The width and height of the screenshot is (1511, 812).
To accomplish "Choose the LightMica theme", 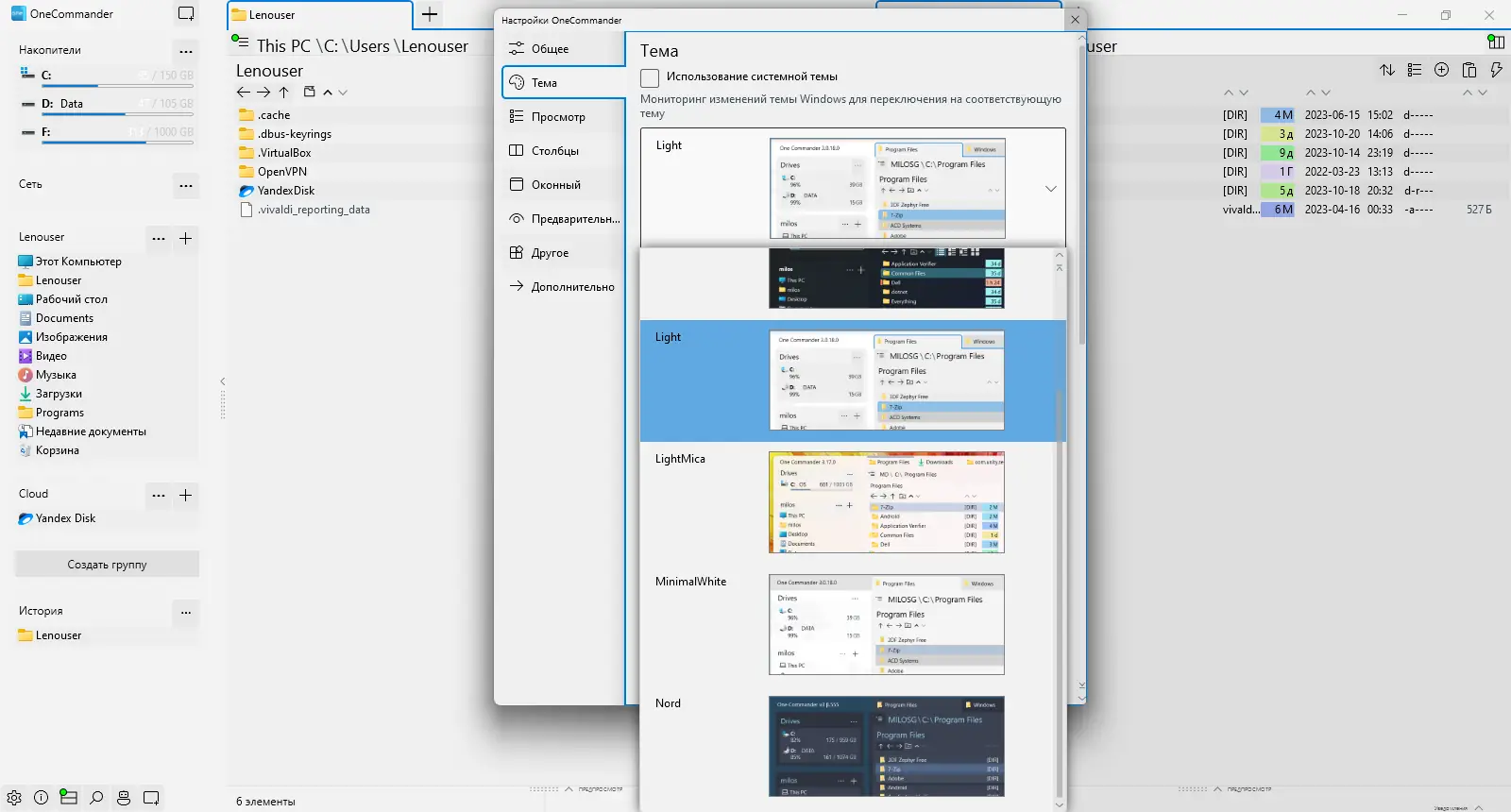I will [x=847, y=502].
